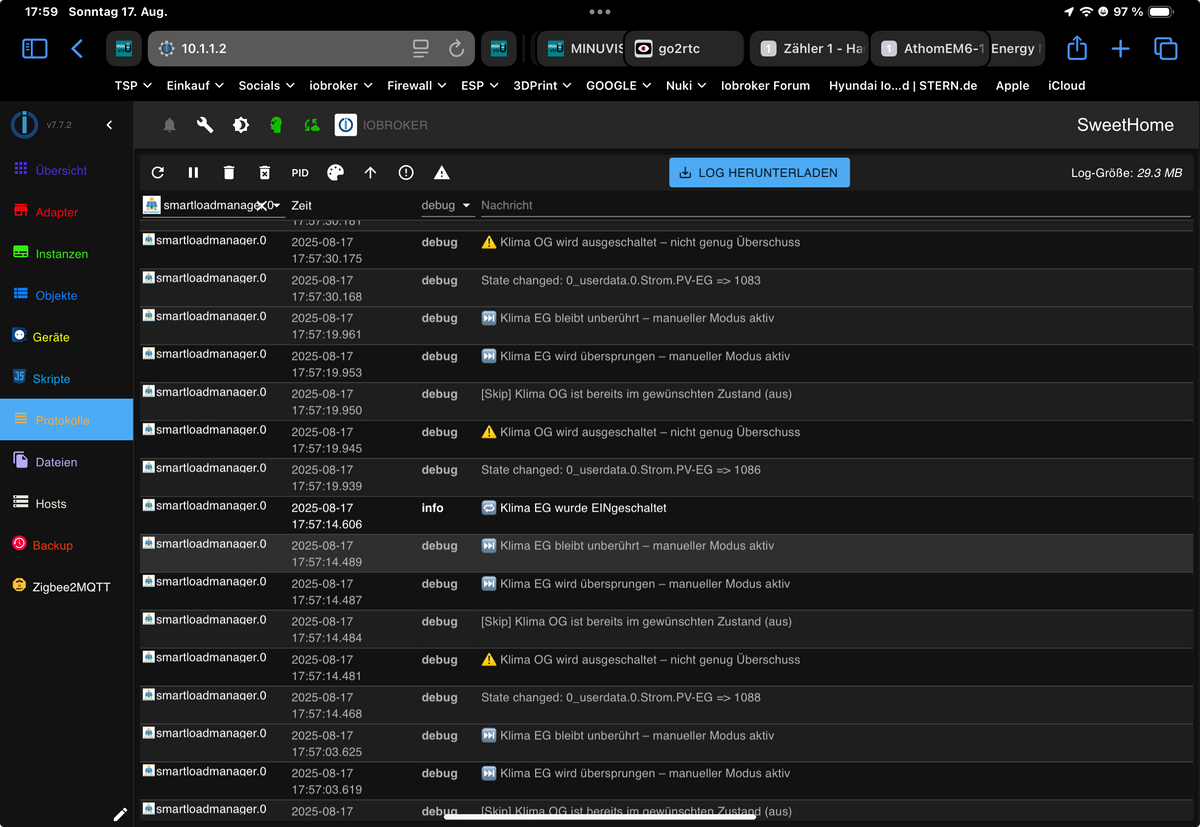Screen dimensions: 1200x827
Task: Open the smartloadmanager source filter dropdown
Action: (x=276, y=205)
